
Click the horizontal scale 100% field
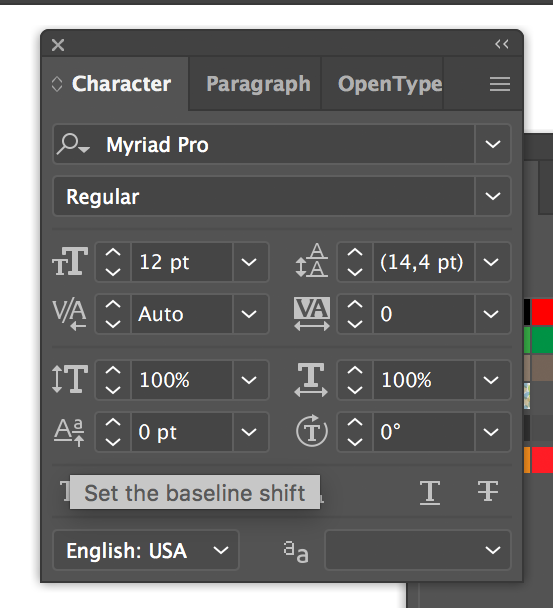point(423,380)
